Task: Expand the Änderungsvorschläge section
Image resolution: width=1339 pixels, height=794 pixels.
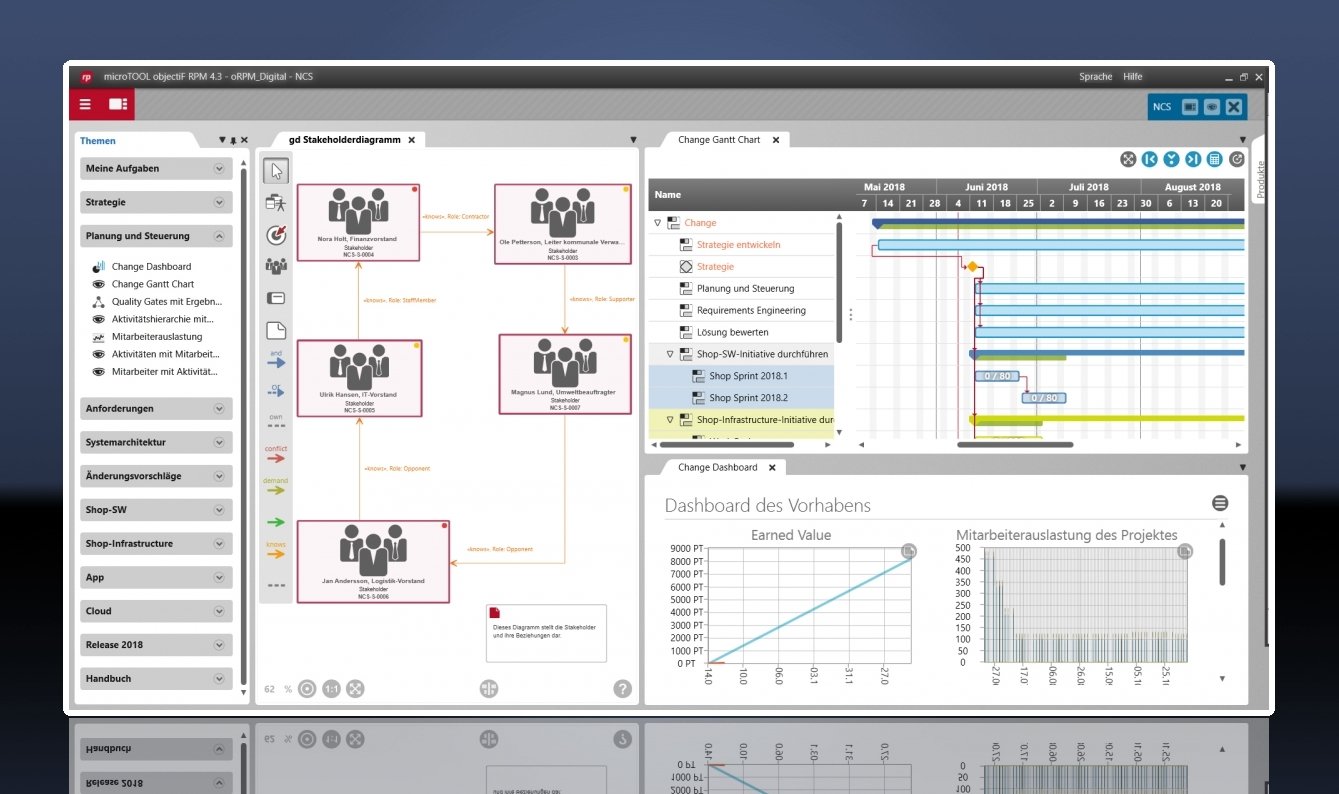Action: click(219, 476)
